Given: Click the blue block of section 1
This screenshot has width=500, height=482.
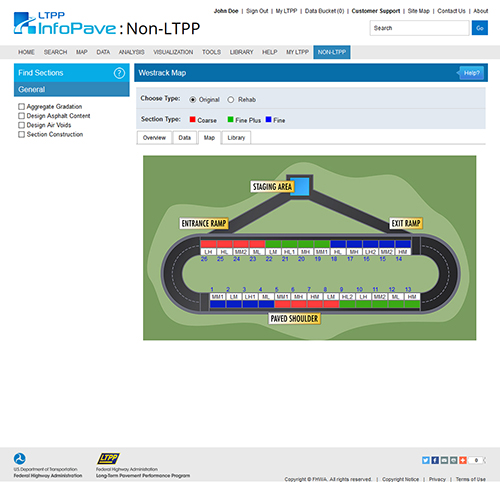Looking at the screenshot, I should [218, 304].
